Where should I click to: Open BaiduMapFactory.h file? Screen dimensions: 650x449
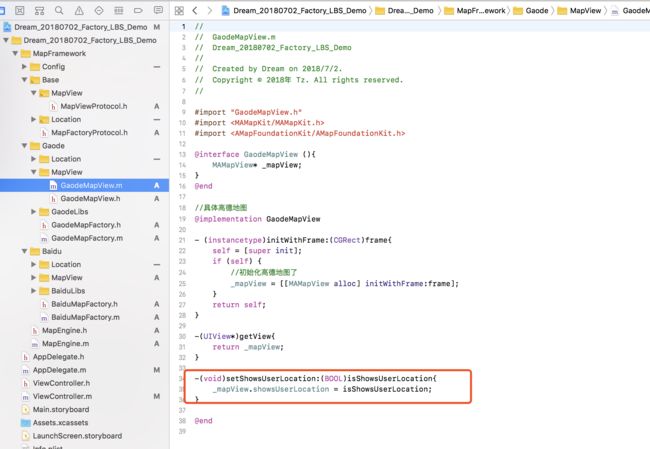[x=84, y=304]
